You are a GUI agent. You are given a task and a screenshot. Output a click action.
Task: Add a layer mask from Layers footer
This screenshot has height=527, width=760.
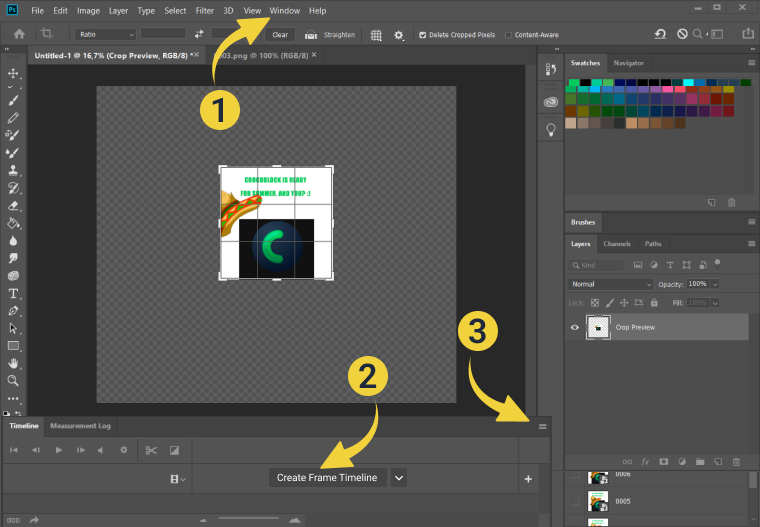[664, 462]
